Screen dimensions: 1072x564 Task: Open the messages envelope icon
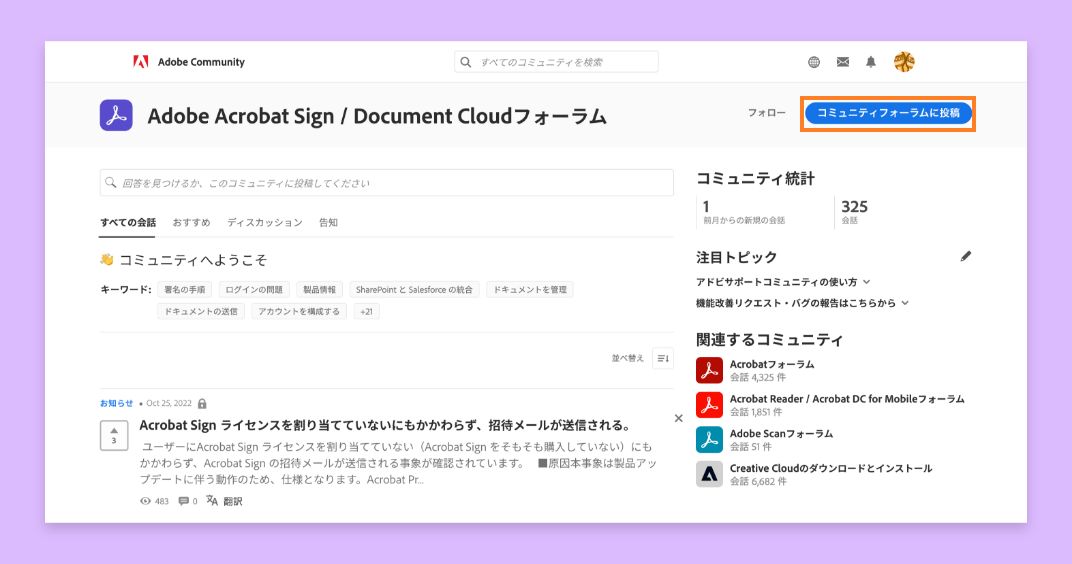(843, 62)
